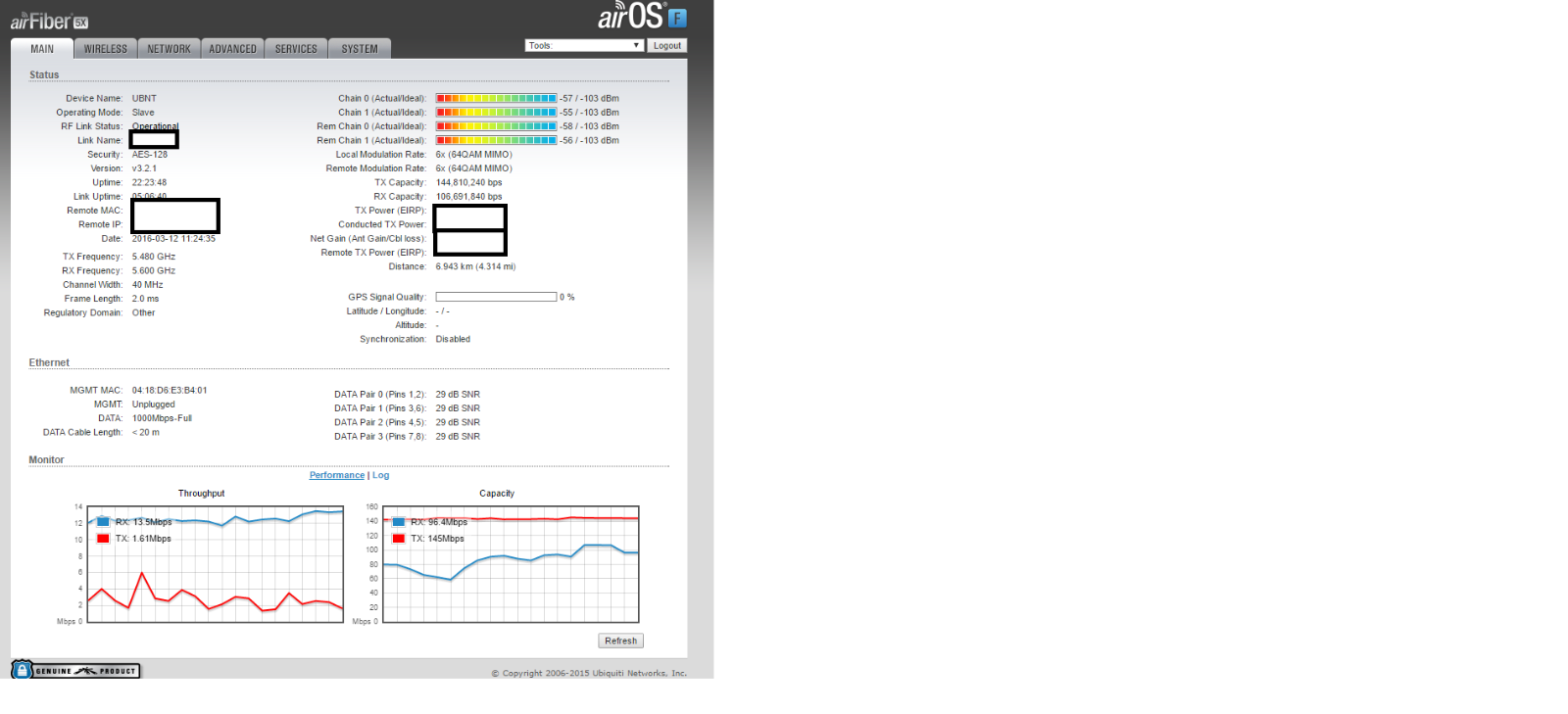Click the security value AES-128

coord(150,155)
